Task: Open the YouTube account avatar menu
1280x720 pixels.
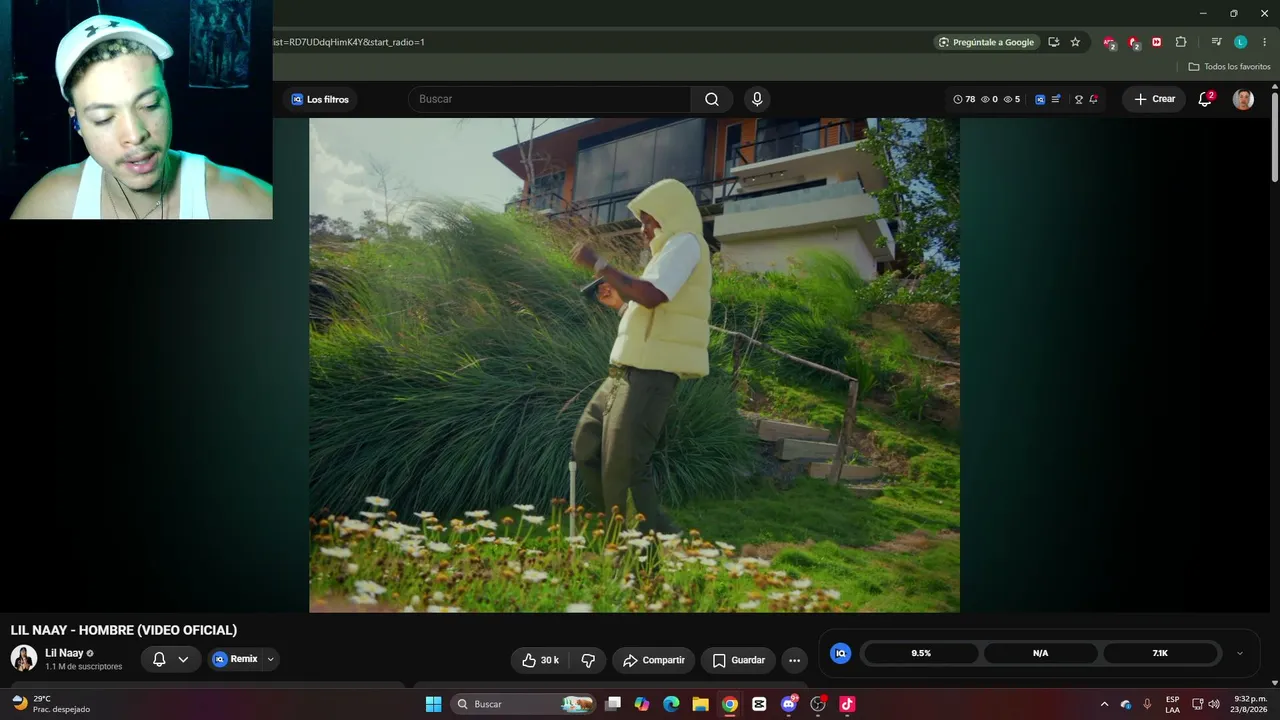Action: 1243,99
